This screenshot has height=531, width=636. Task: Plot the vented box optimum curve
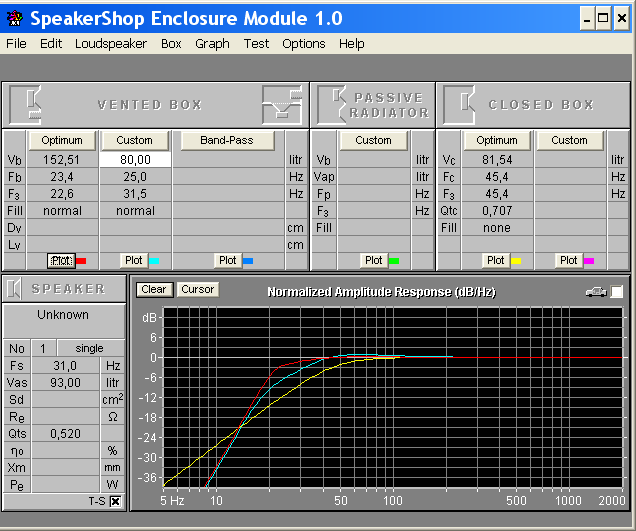click(61, 260)
